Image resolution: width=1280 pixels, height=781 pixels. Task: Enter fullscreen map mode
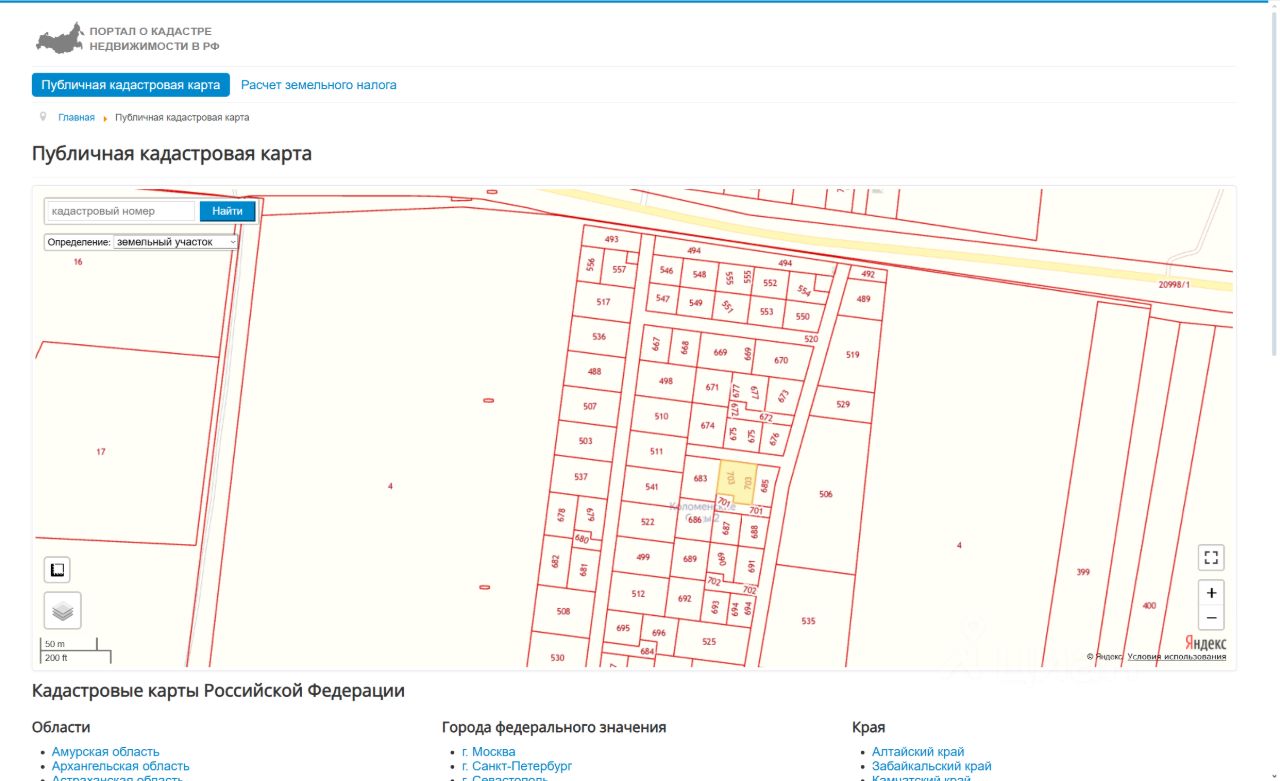(x=1211, y=558)
